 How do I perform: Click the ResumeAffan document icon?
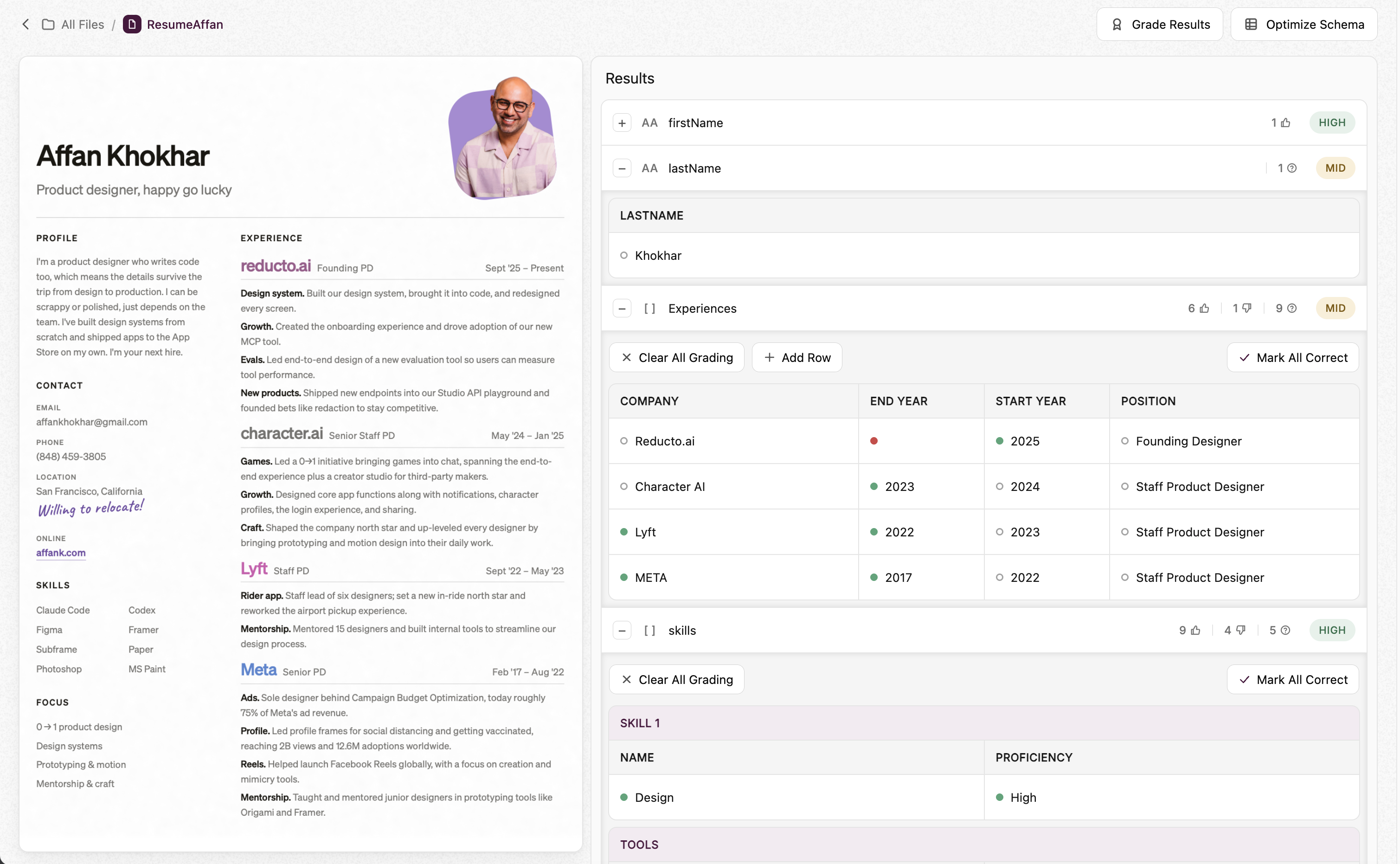(132, 24)
